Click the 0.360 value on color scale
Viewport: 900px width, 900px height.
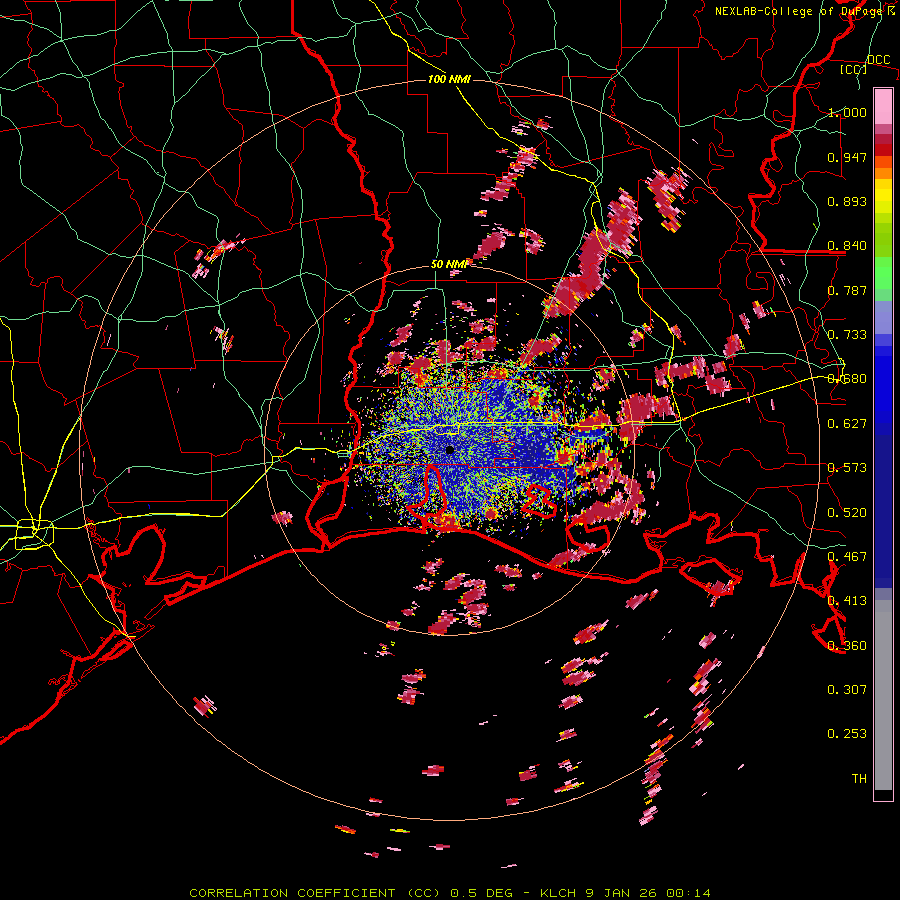click(847, 645)
